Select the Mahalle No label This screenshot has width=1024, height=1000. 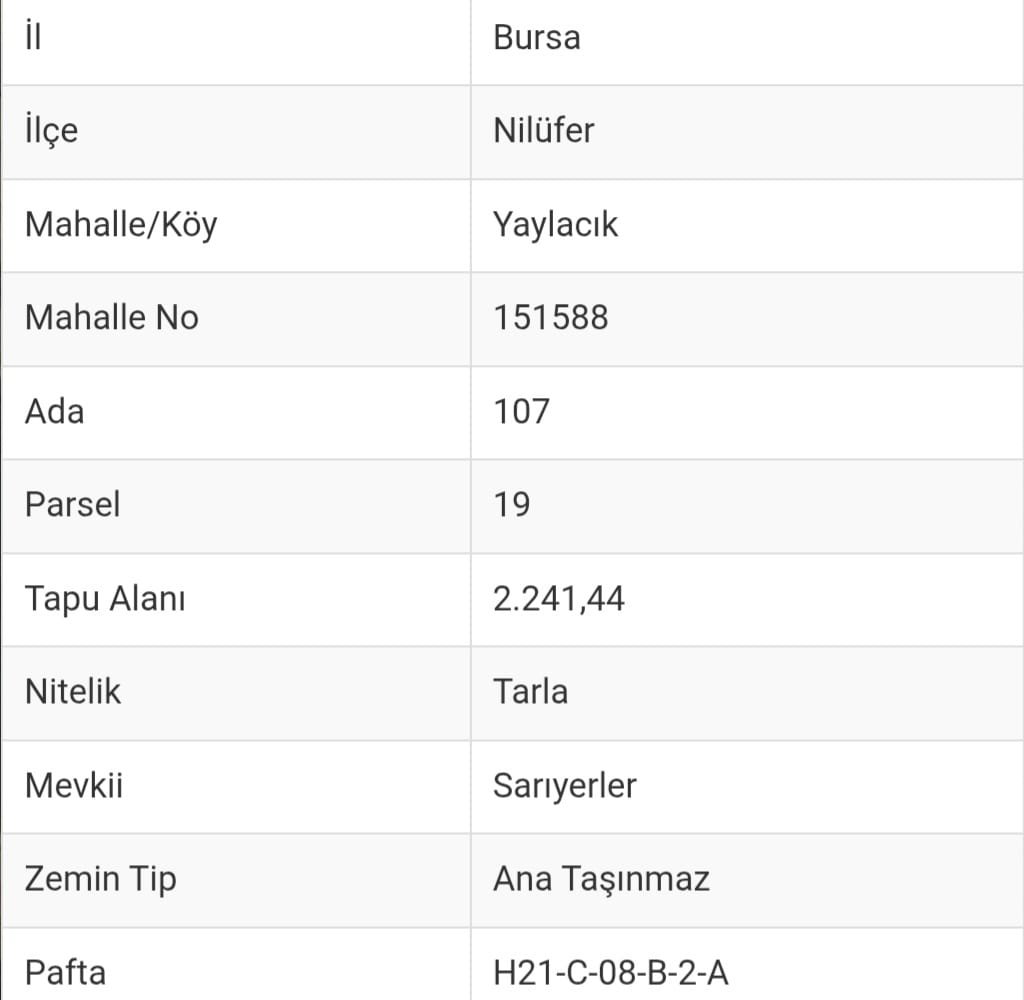[x=111, y=318]
